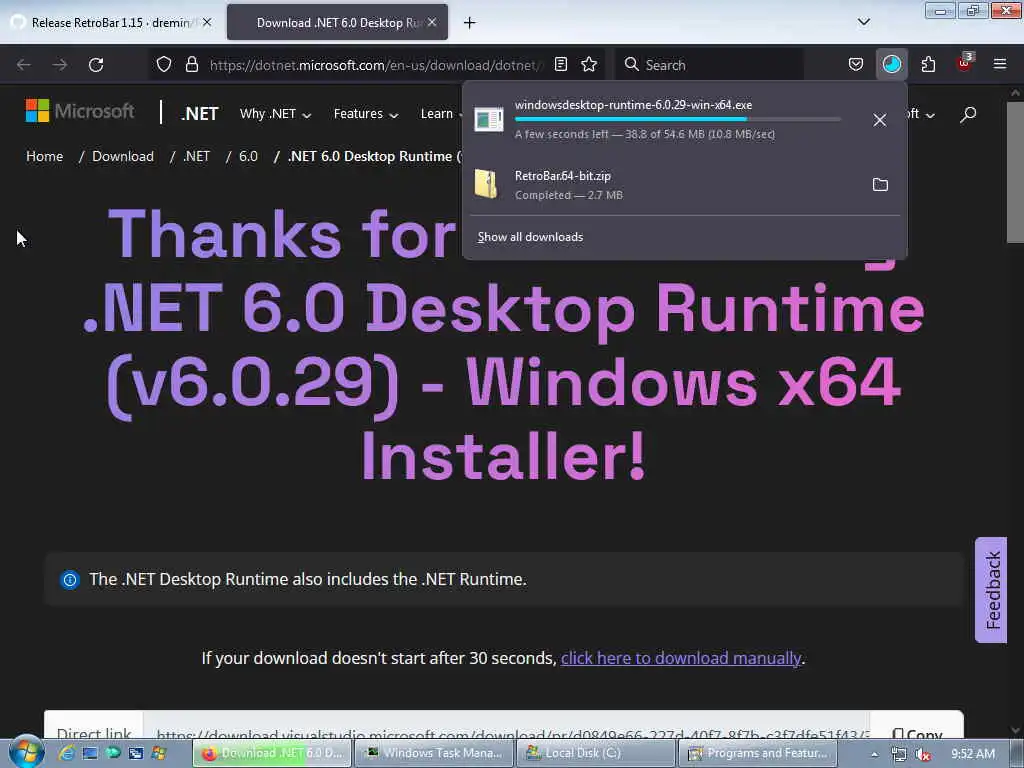Open the Windows Start orb
Image resolution: width=1024 pixels, height=768 pixels.
27,752
